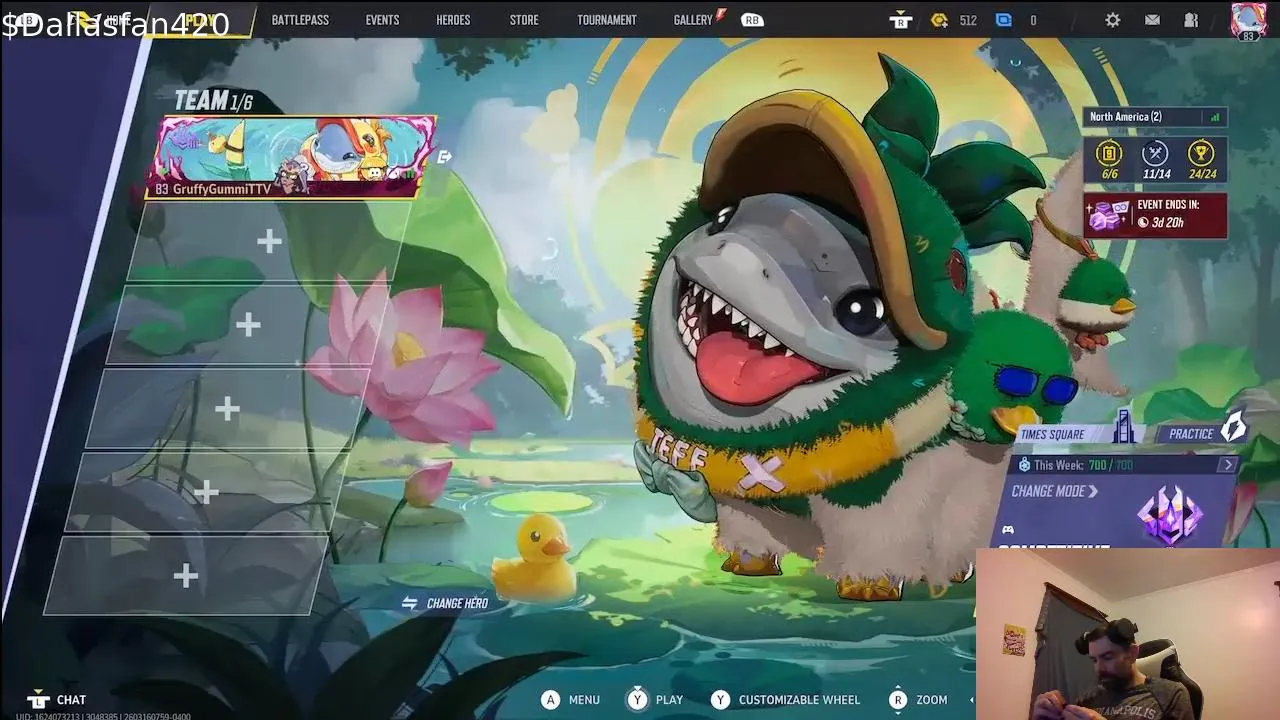
Task: Click the A Menu prompt
Action: click(571, 700)
